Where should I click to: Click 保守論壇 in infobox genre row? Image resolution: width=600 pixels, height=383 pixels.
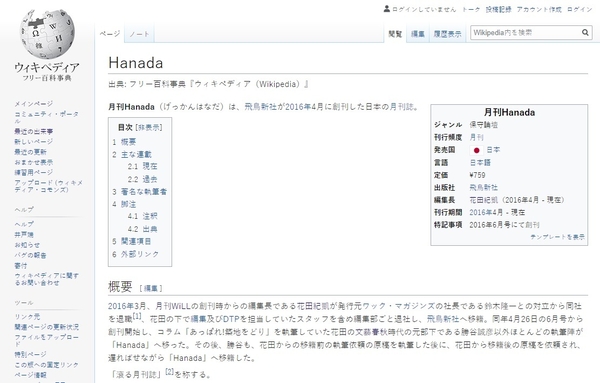coord(484,125)
